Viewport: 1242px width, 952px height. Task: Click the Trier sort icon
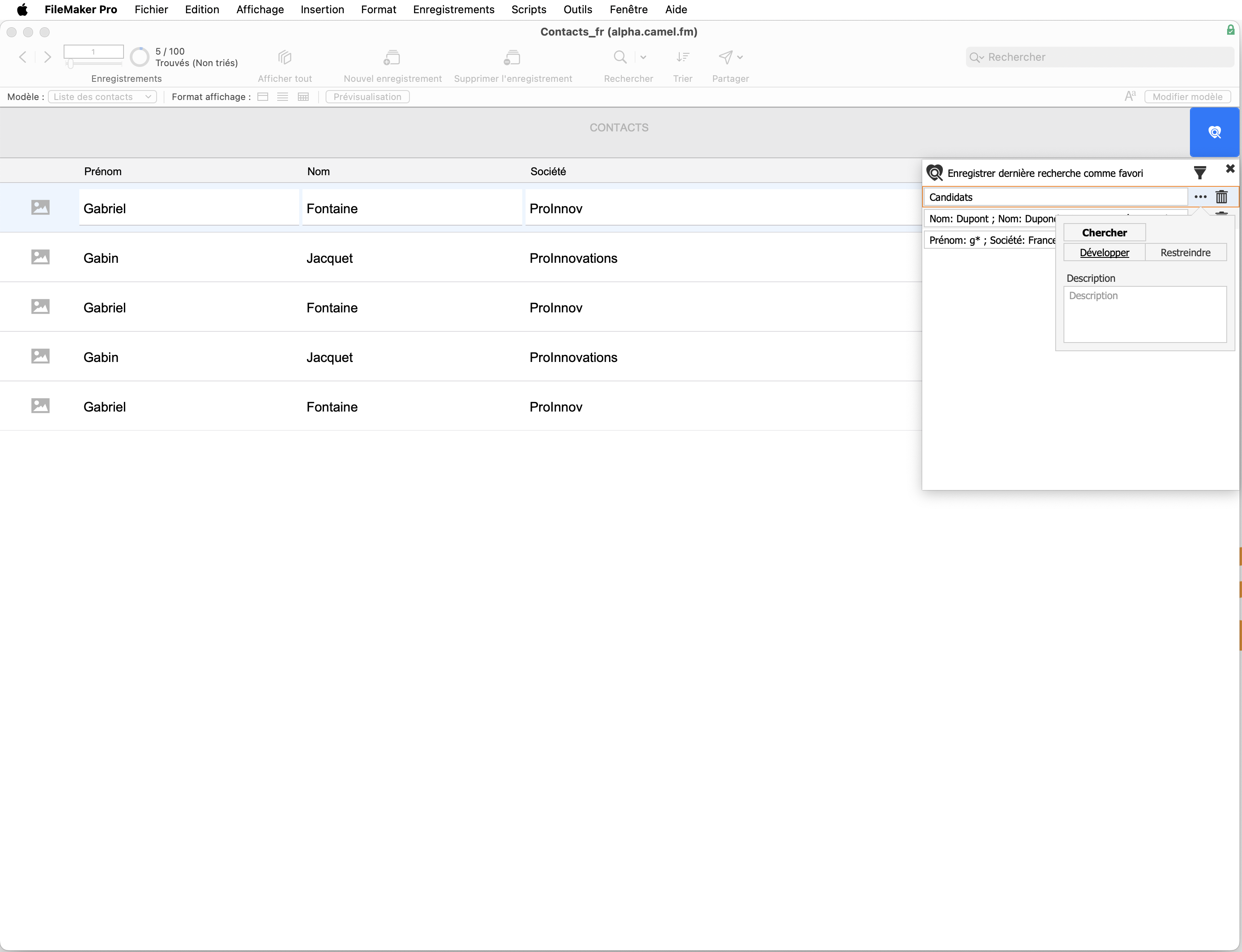(x=683, y=57)
